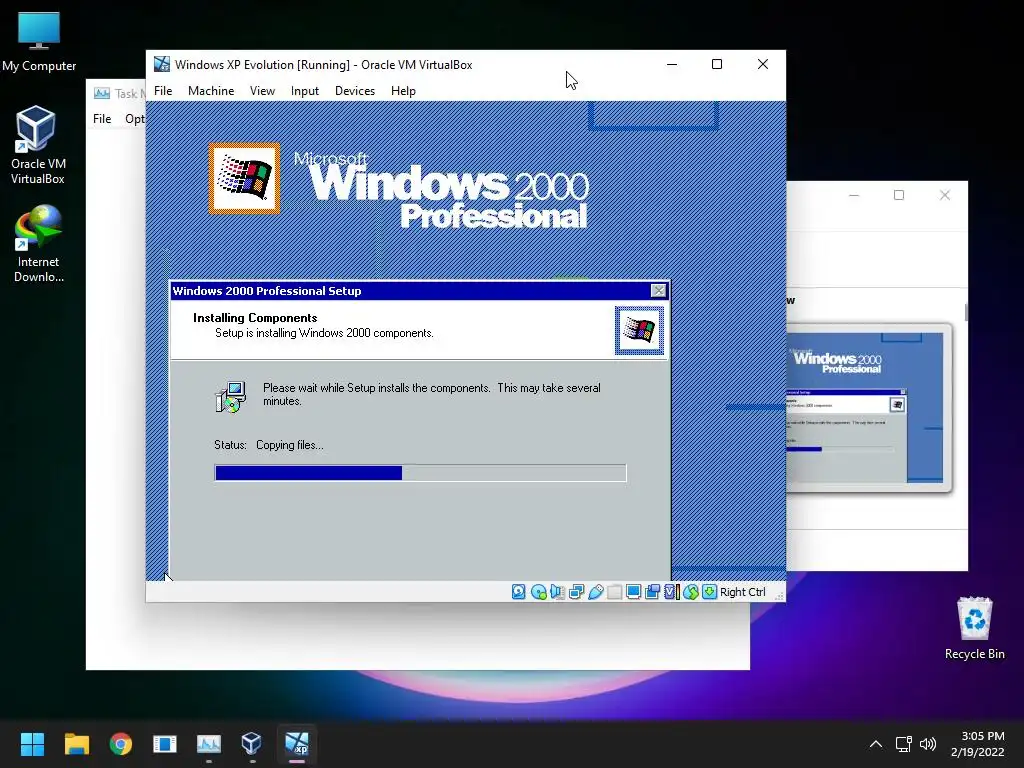Click the volume speaker icon in tray
Image resolution: width=1024 pixels, height=768 pixels.
point(928,744)
